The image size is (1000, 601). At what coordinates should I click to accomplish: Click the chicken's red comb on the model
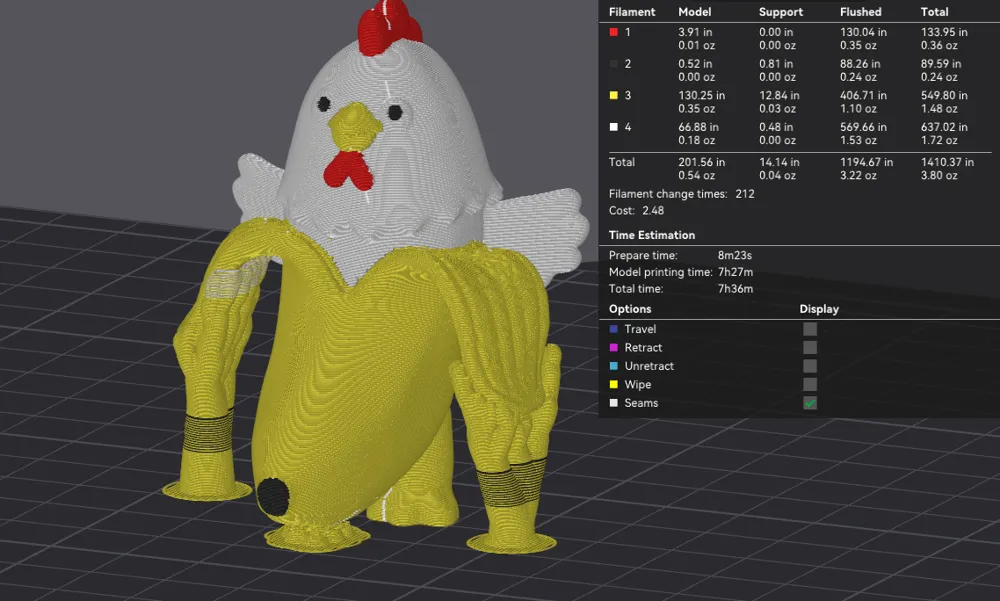388,27
